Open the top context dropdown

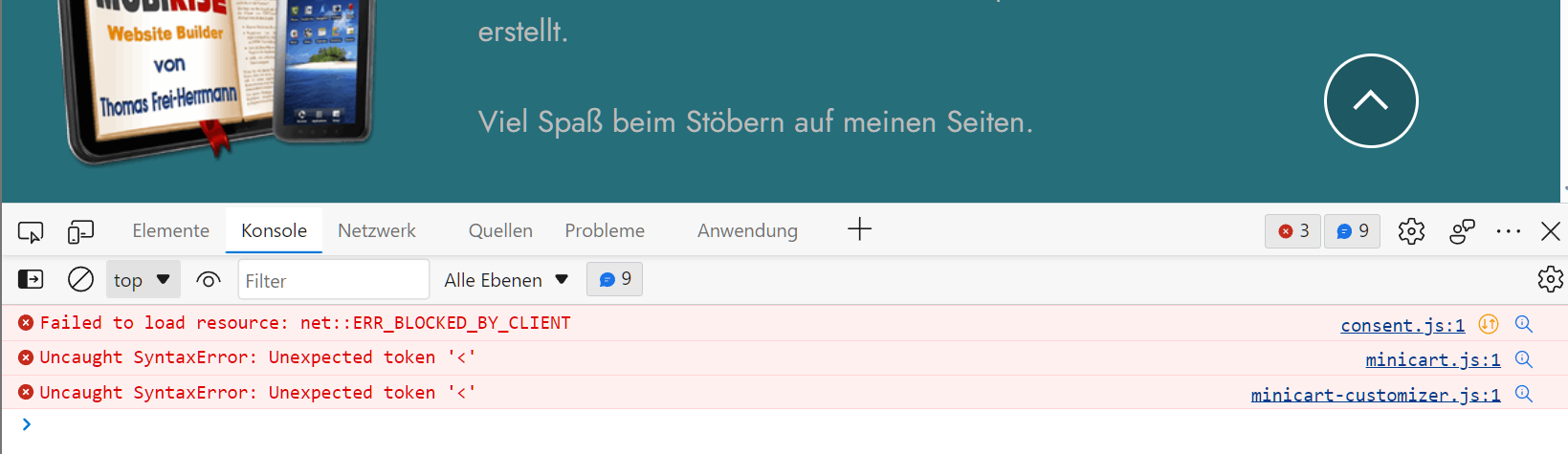pyautogui.click(x=142, y=279)
